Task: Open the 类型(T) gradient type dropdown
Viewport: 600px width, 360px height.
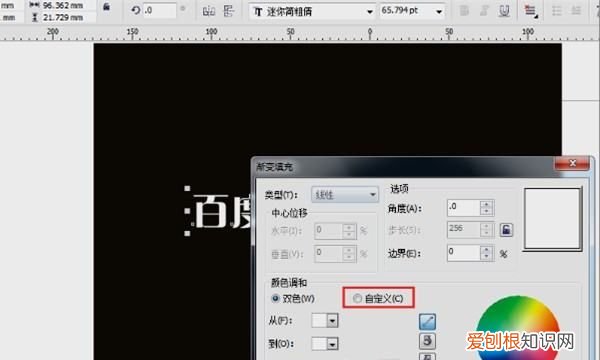Action: pos(345,195)
